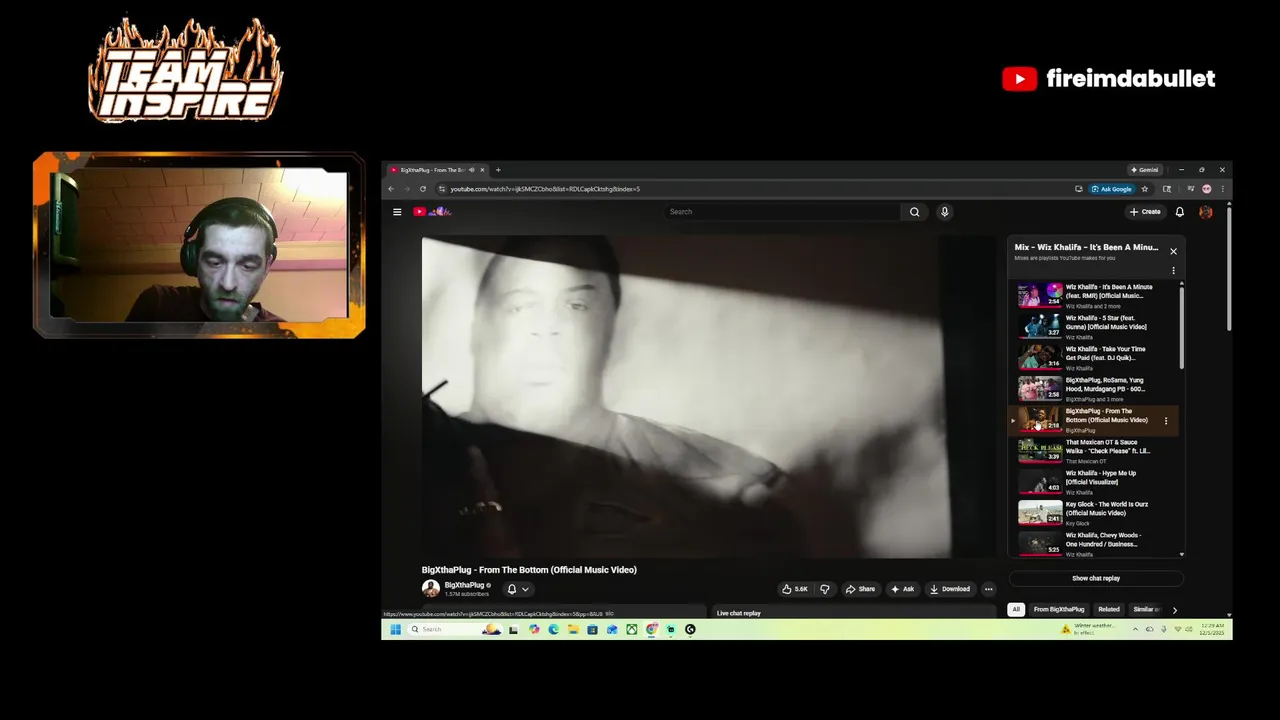The width and height of the screenshot is (1280, 720).
Task: Click the browser address bar URL
Action: (x=545, y=189)
